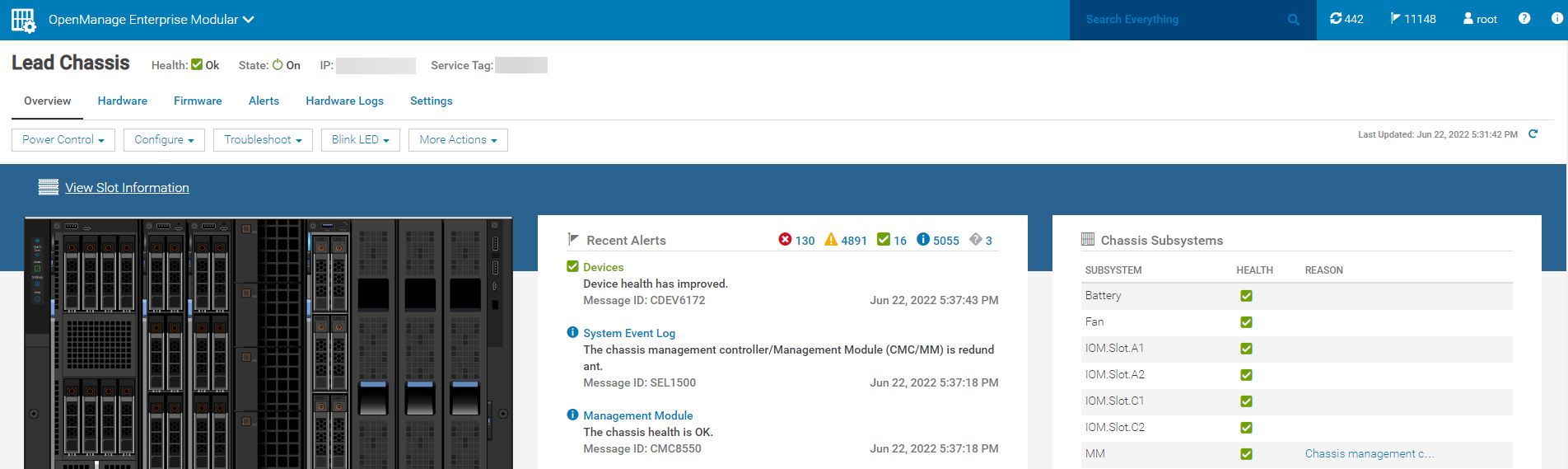Screen dimensions: 1568x469
Task: Expand the Power Control dropdown
Action: coord(63,140)
